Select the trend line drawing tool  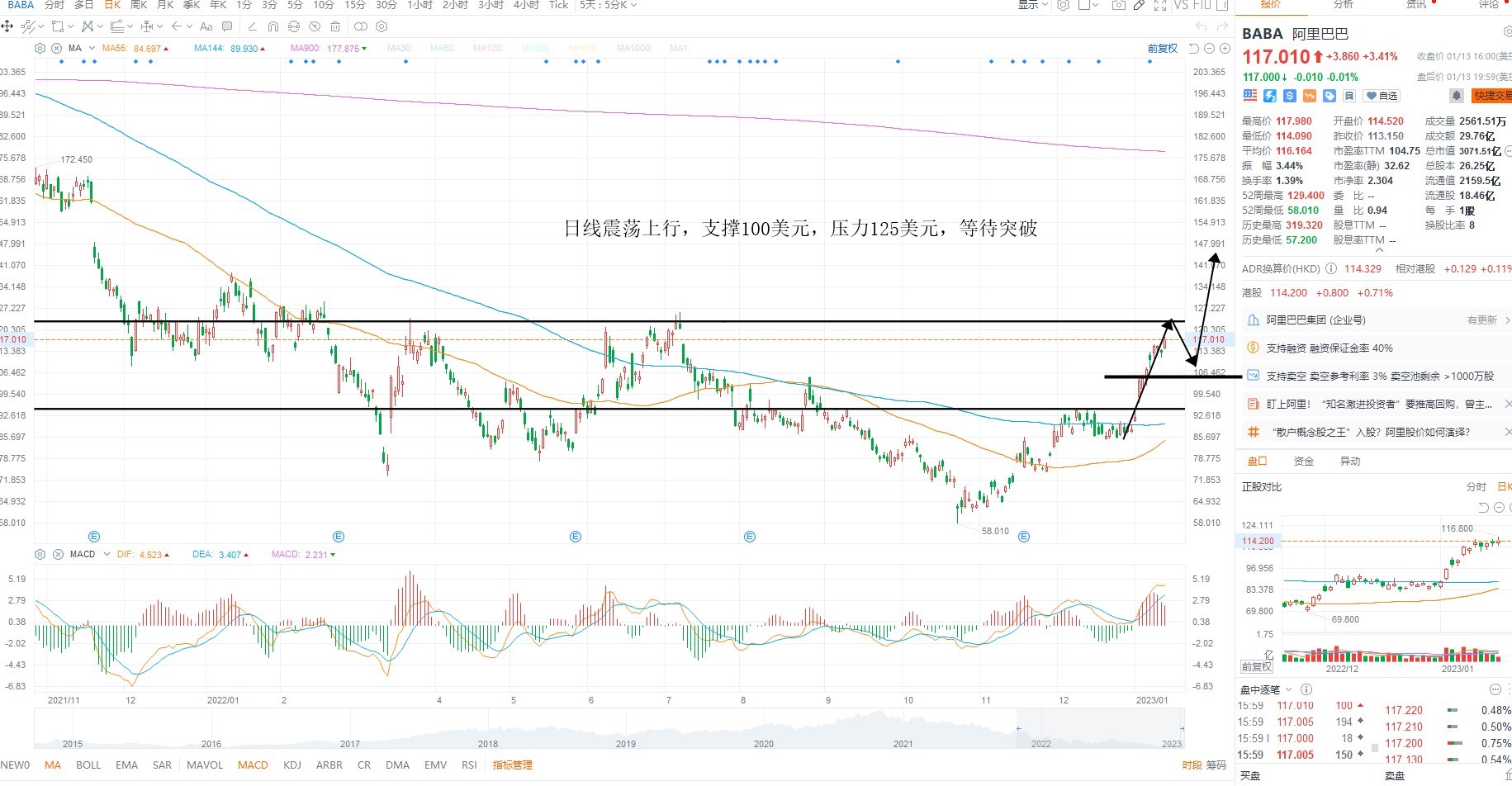[28, 26]
